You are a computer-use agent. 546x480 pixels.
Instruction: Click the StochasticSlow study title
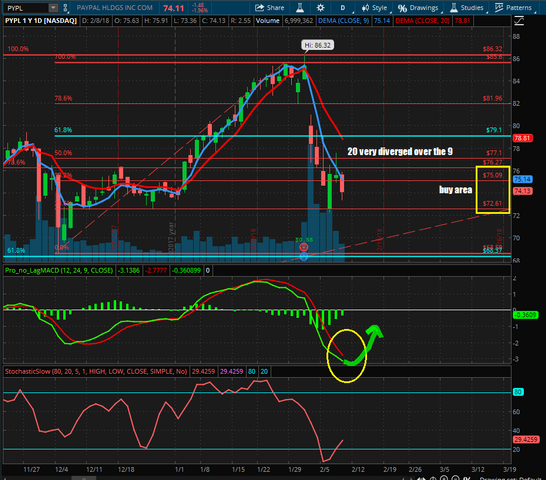(x=96, y=372)
